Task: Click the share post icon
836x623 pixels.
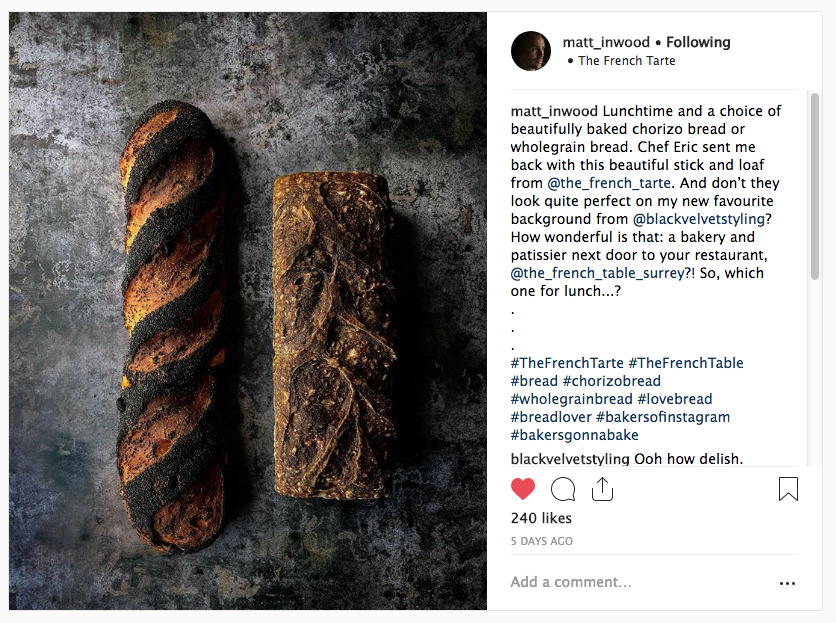Action: point(602,489)
